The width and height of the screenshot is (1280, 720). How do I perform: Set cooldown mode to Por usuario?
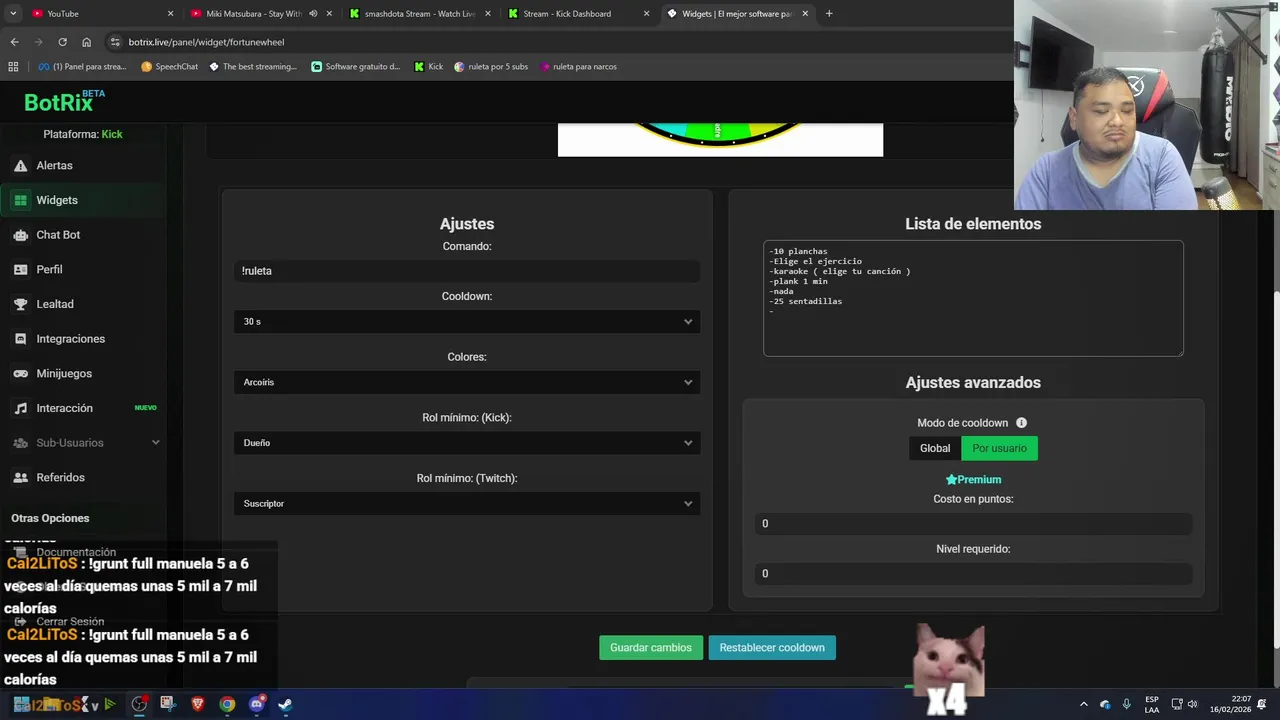tap(999, 448)
